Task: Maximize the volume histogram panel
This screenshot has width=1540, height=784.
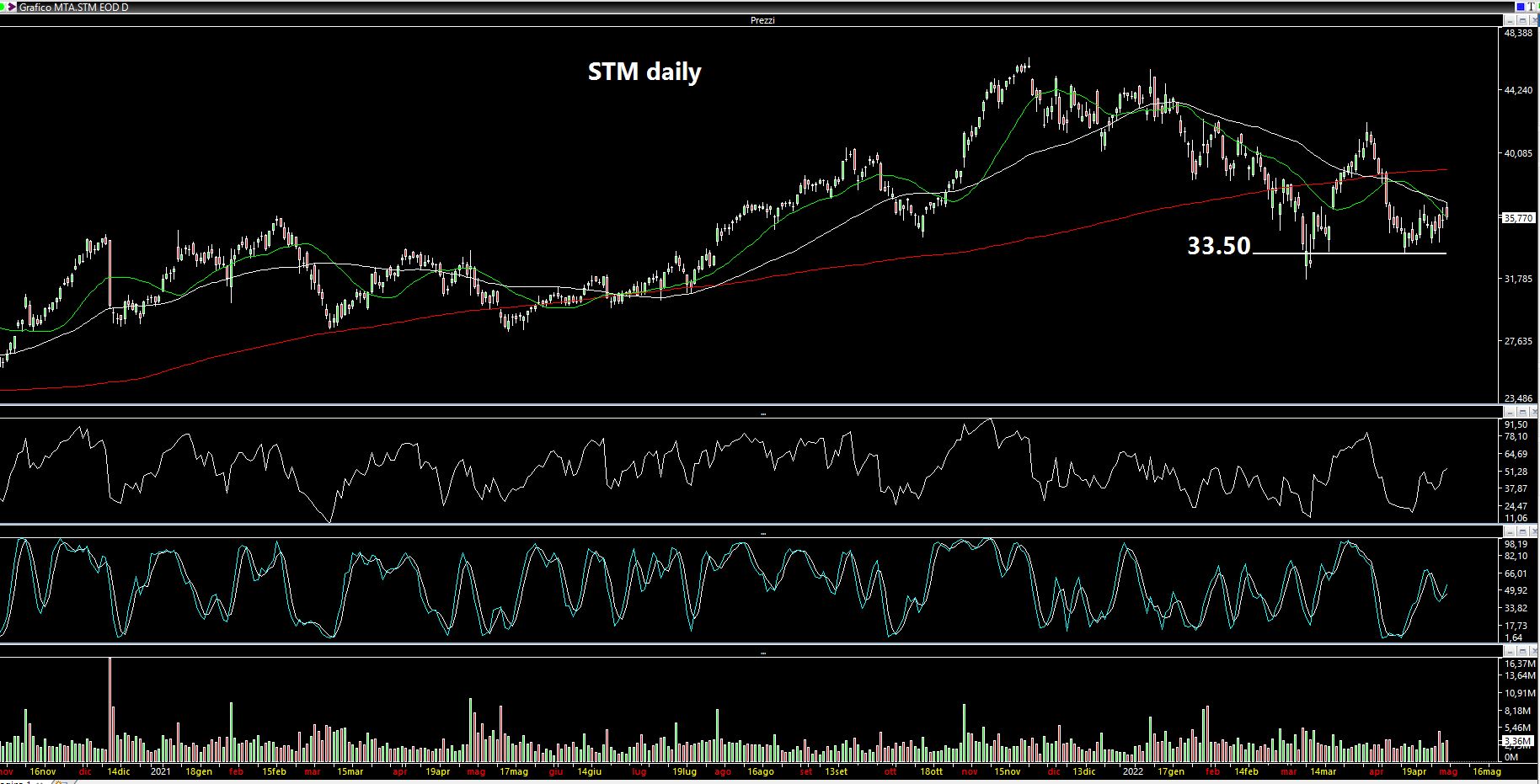Action: [1522, 651]
